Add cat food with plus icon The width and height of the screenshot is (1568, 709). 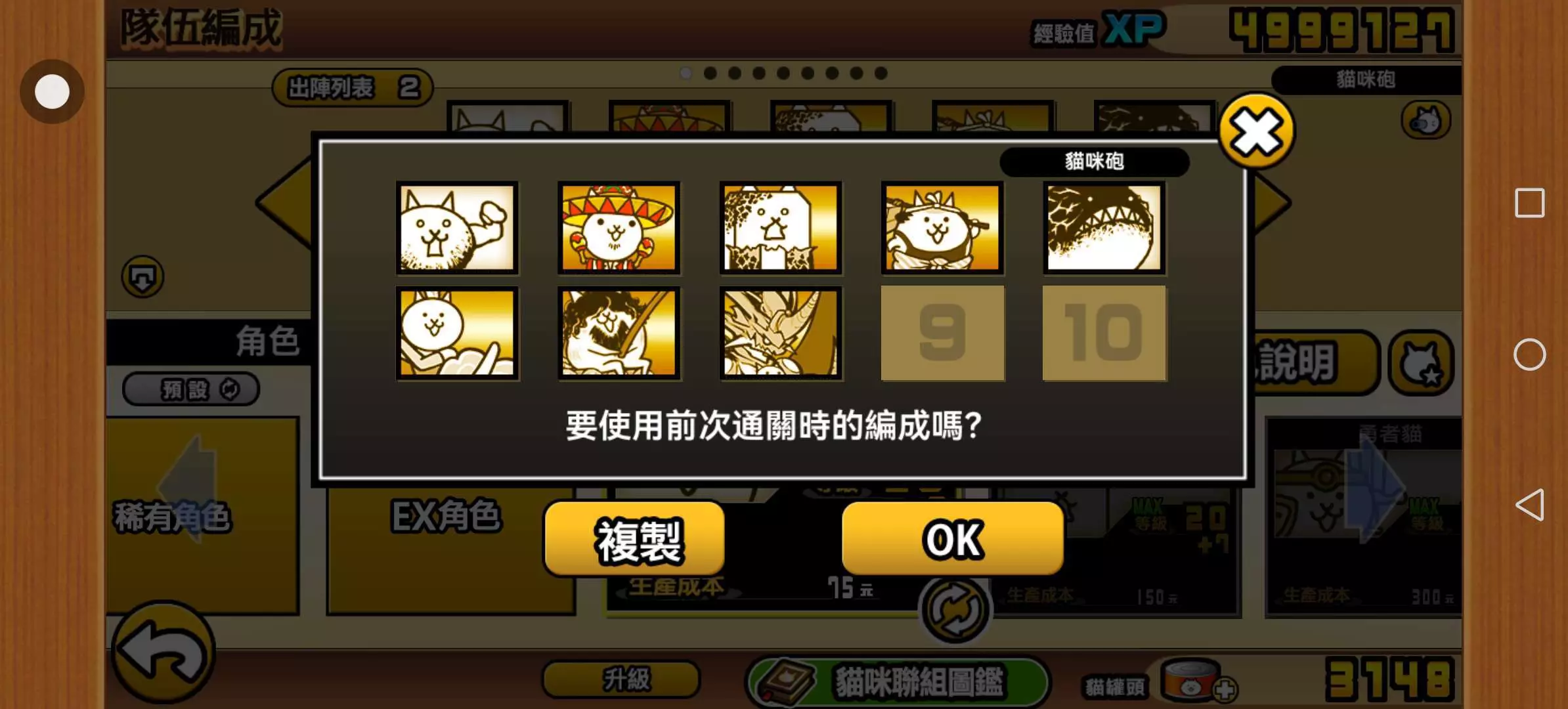(x=1224, y=690)
